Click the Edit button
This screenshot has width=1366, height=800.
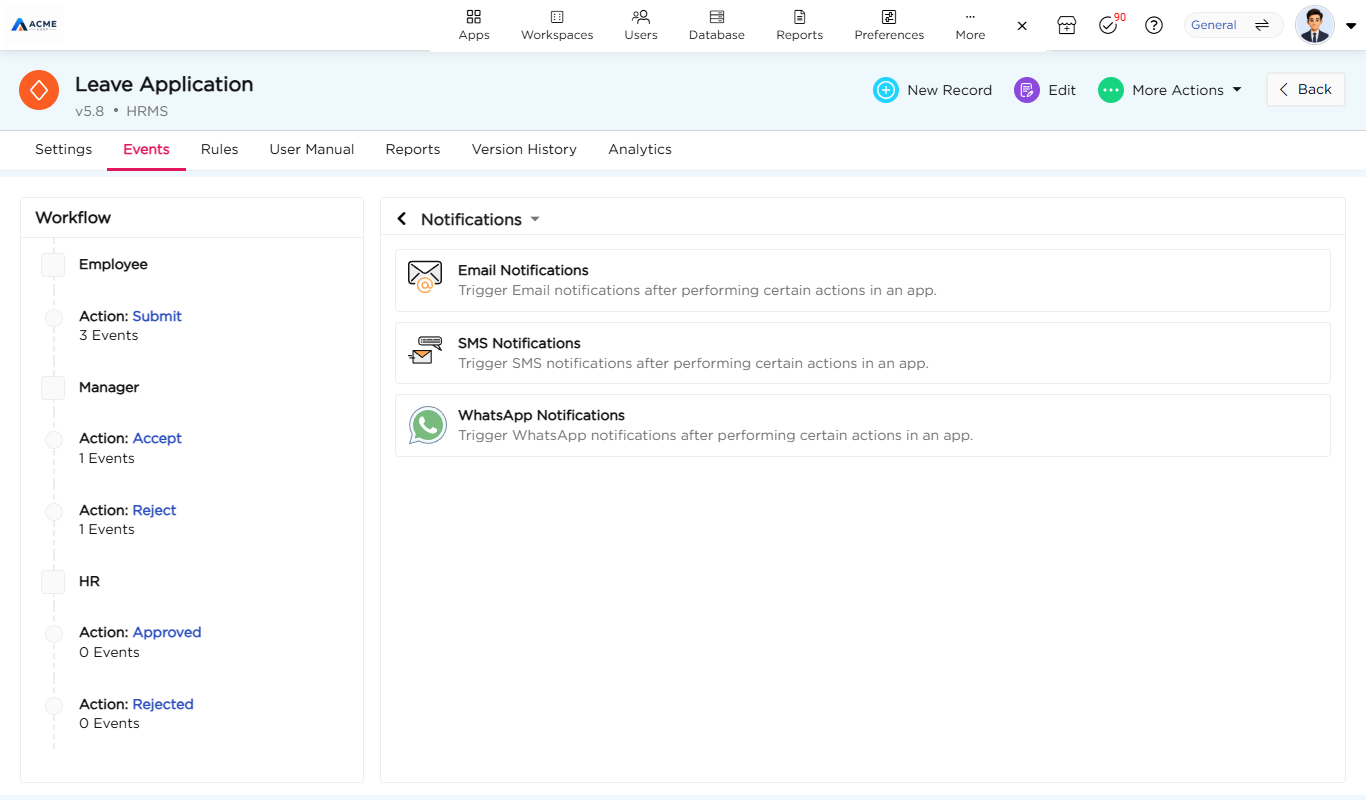coord(1046,90)
